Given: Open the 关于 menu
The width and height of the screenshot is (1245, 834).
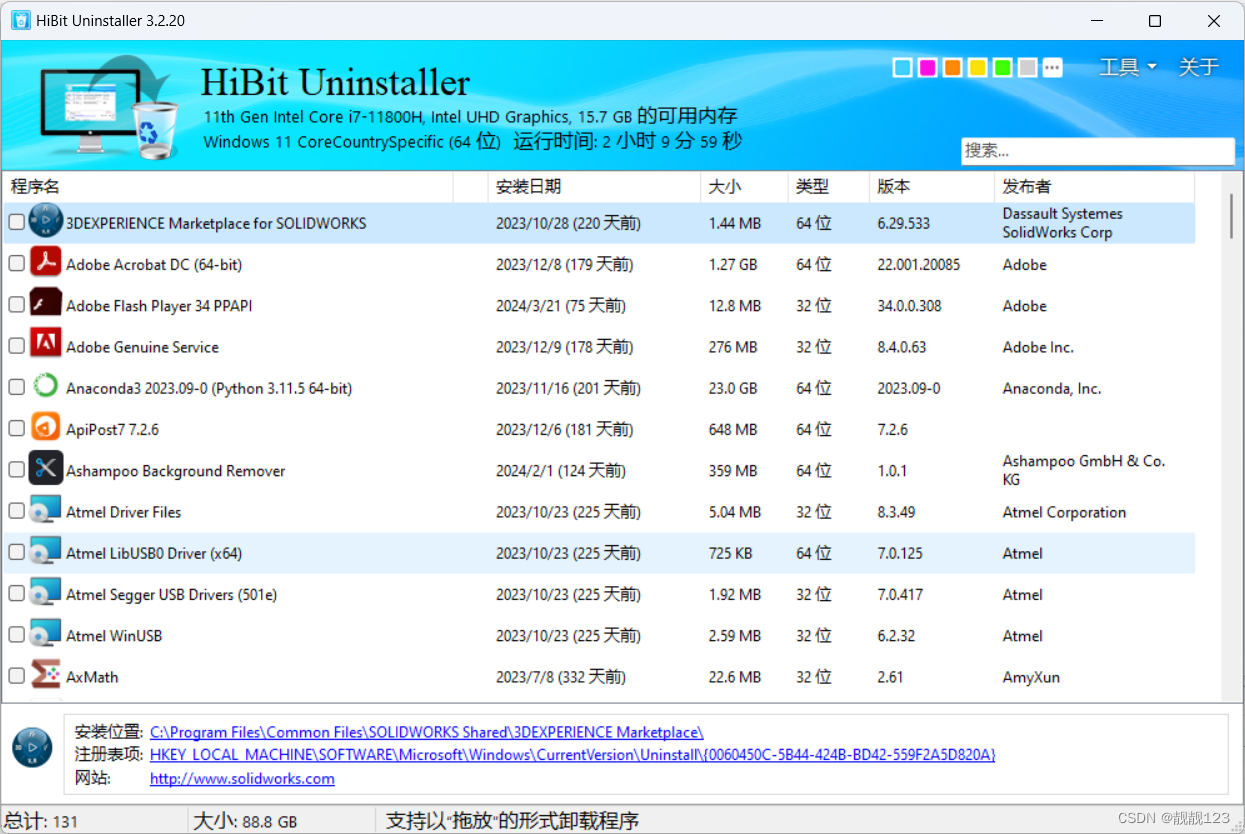Looking at the screenshot, I should pos(1198,67).
